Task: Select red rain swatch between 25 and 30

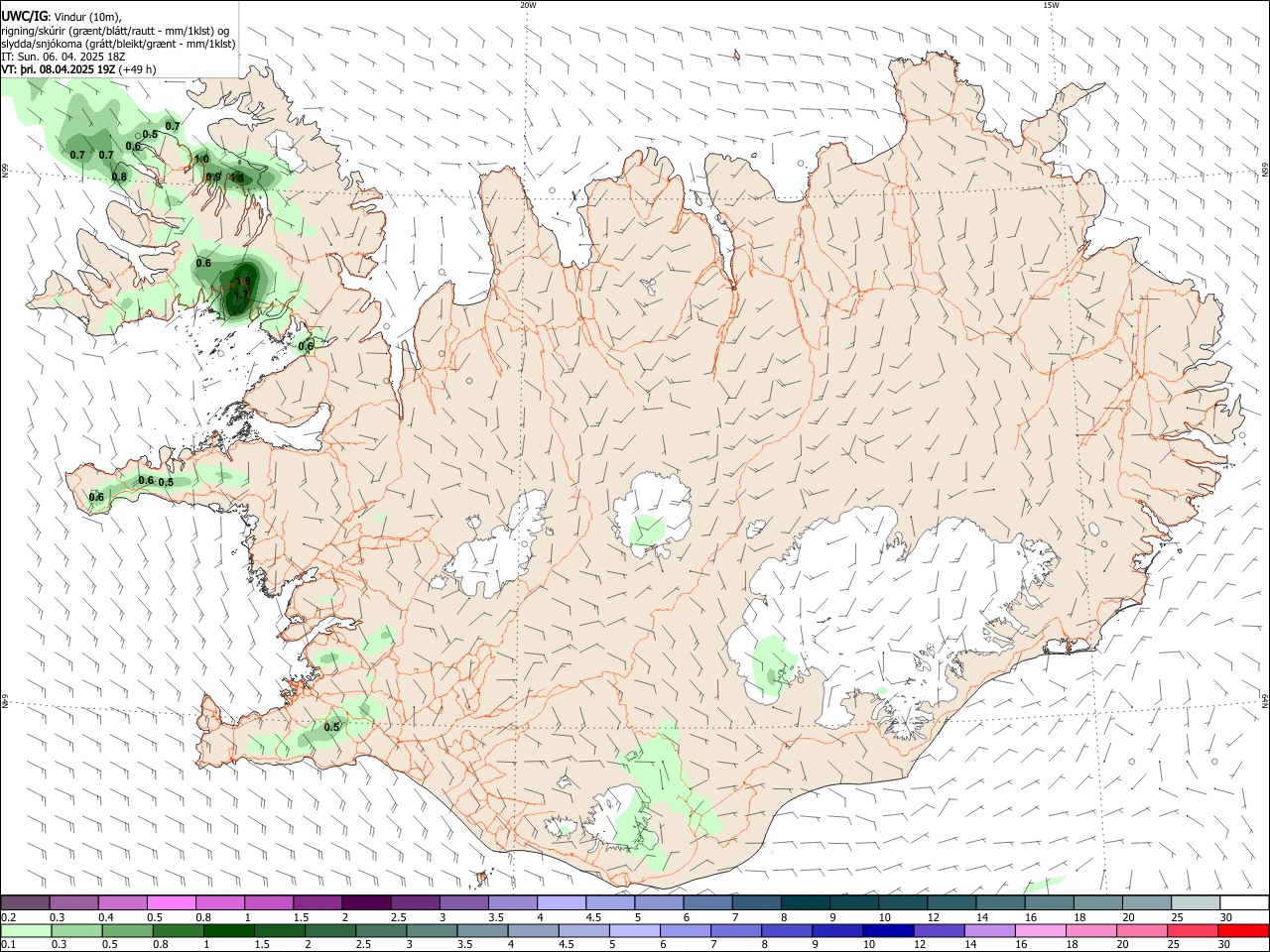Action: pyautogui.click(x=1191, y=931)
